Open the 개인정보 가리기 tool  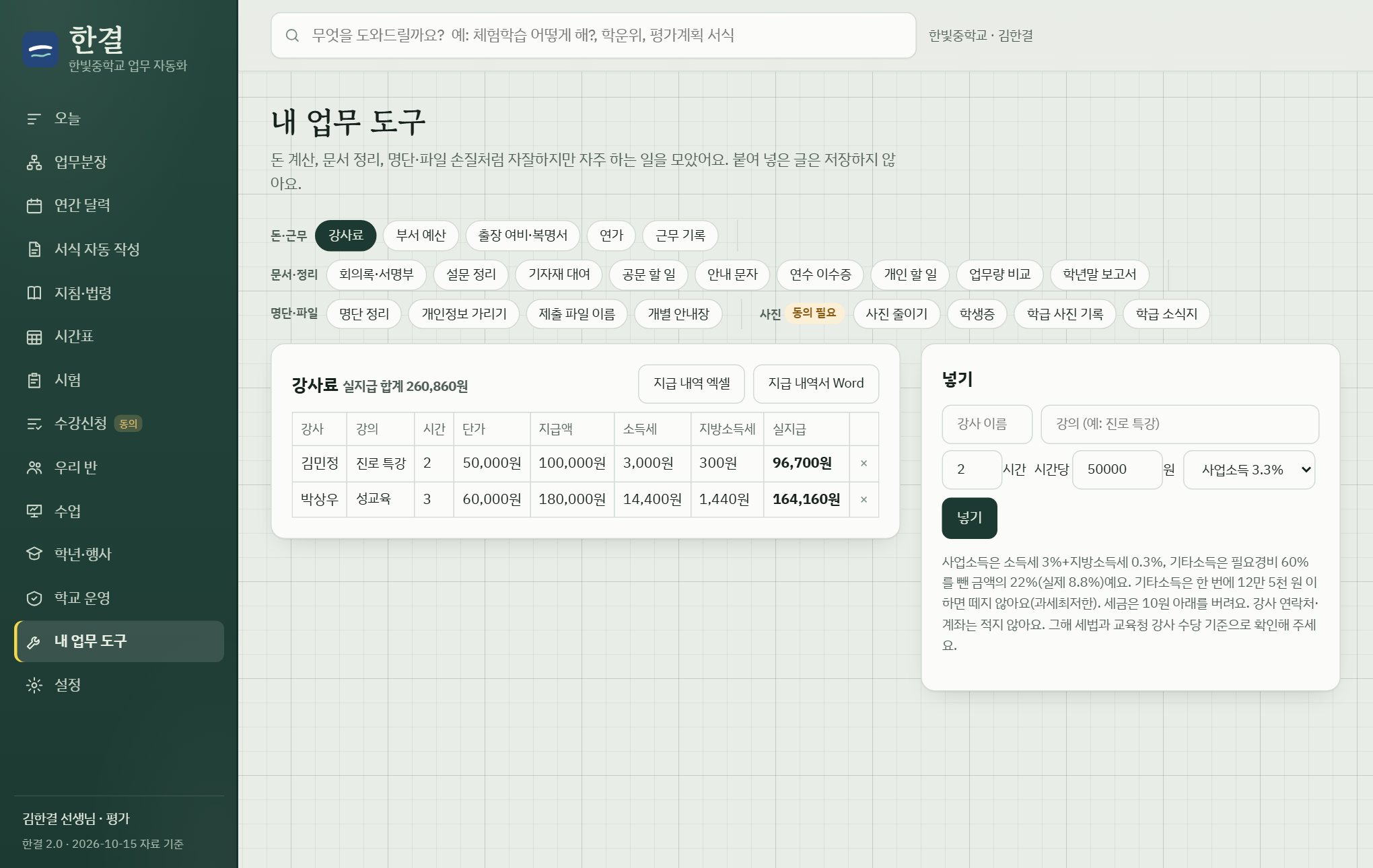tap(464, 314)
